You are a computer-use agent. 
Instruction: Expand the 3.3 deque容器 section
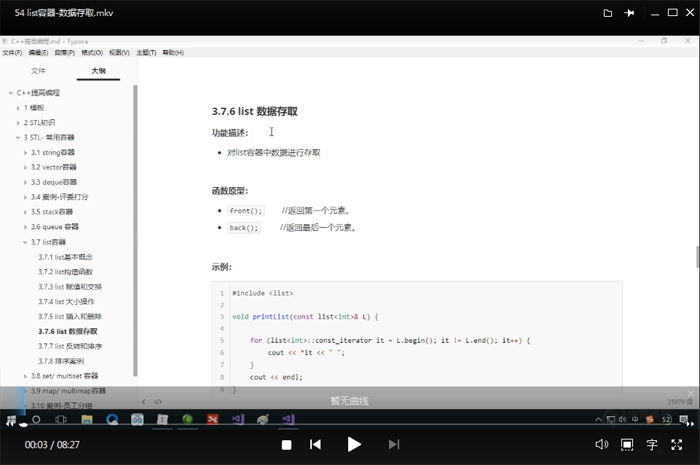coord(25,182)
